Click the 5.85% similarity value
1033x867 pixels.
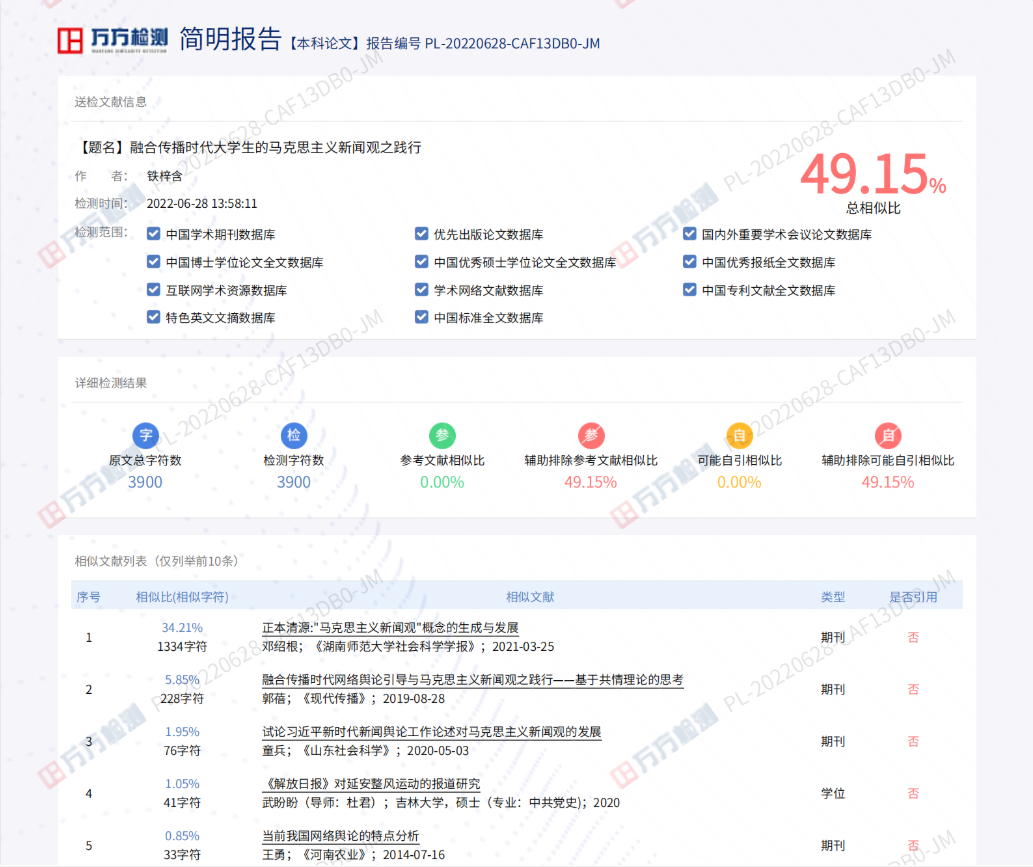point(182,680)
